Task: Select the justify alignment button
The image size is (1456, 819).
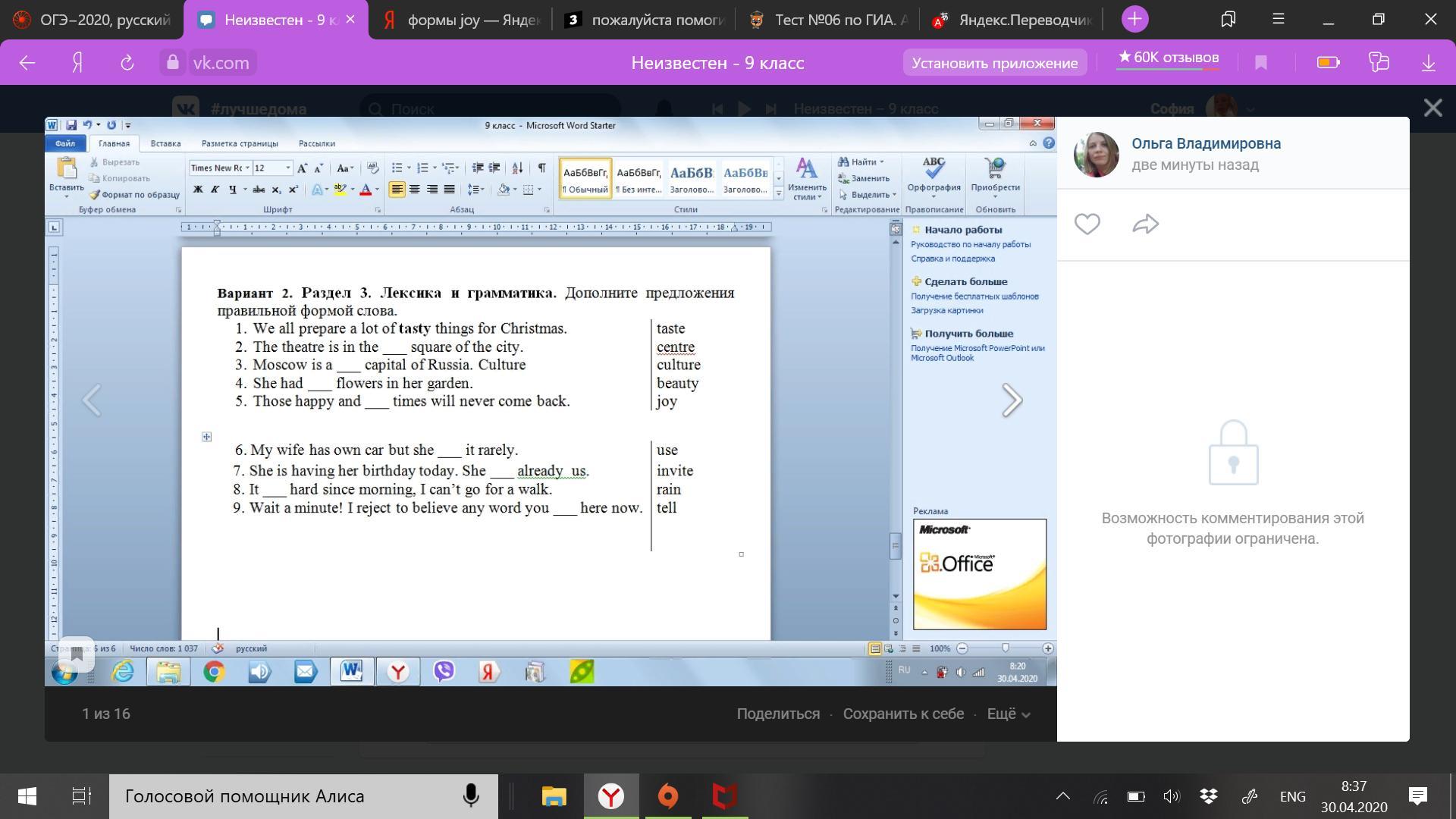Action: coord(449,190)
